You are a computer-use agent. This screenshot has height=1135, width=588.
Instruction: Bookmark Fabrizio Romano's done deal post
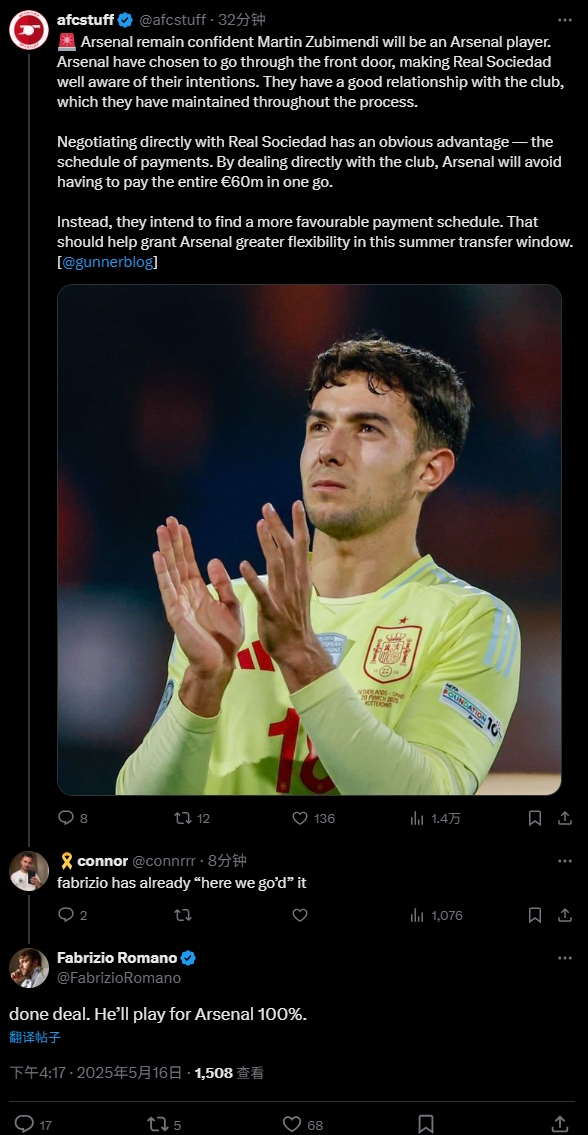[x=426, y=1124]
